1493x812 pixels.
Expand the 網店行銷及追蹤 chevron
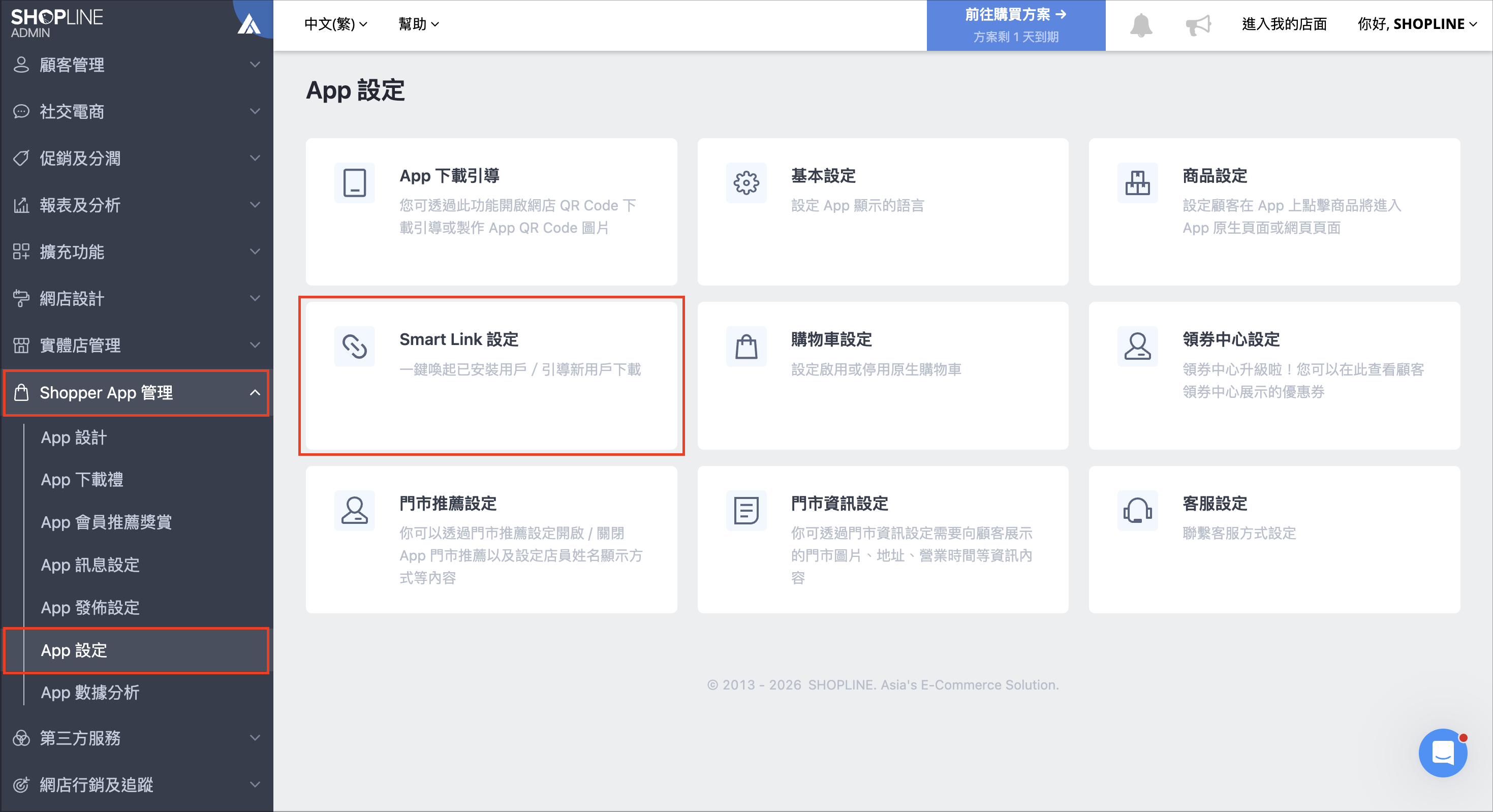pos(255,785)
